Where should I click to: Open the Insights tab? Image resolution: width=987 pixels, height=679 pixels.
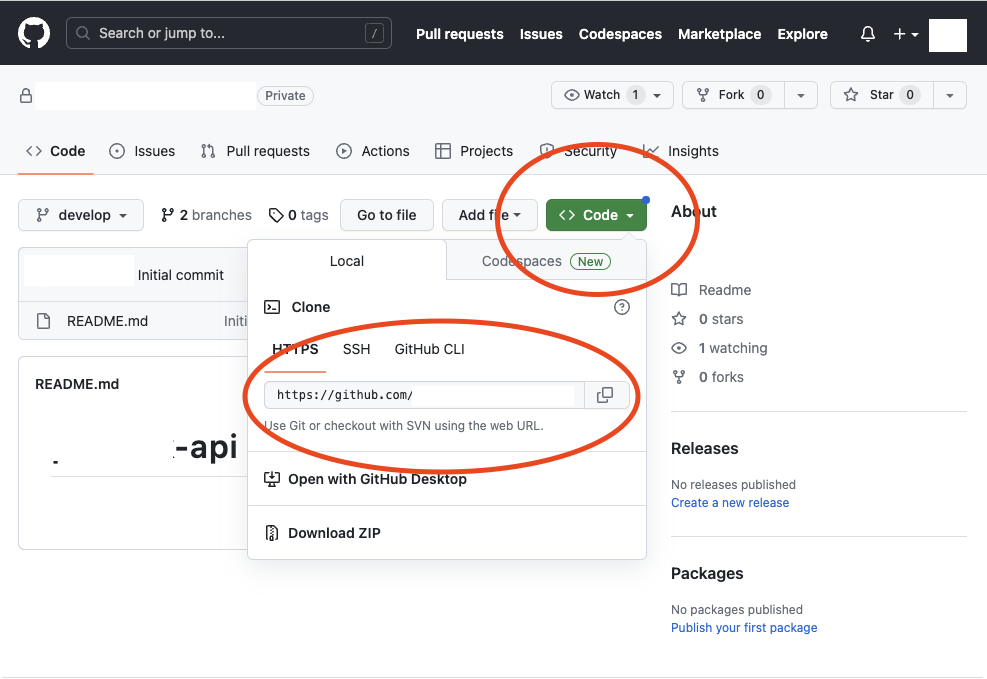coord(680,151)
